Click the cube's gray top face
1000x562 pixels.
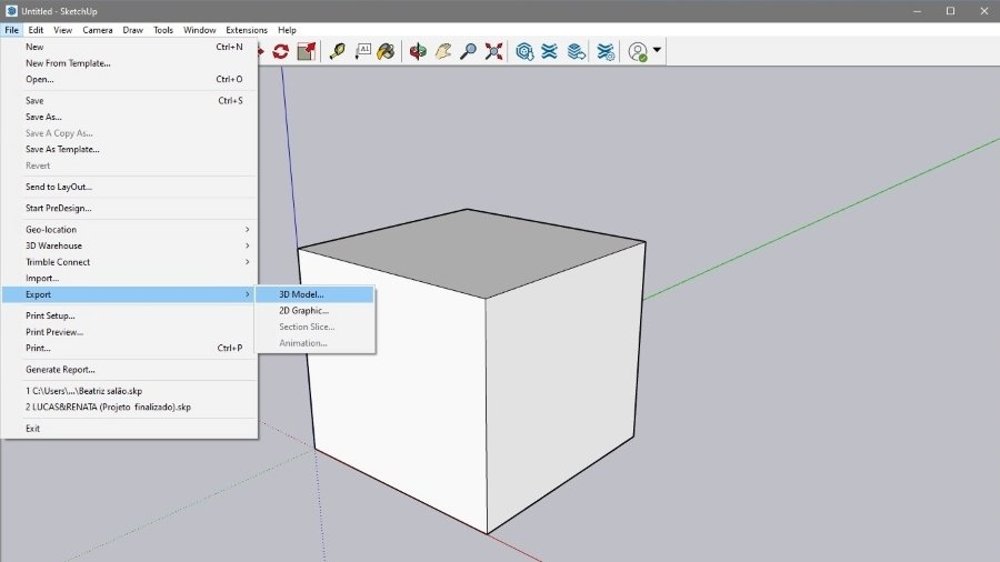click(472, 252)
